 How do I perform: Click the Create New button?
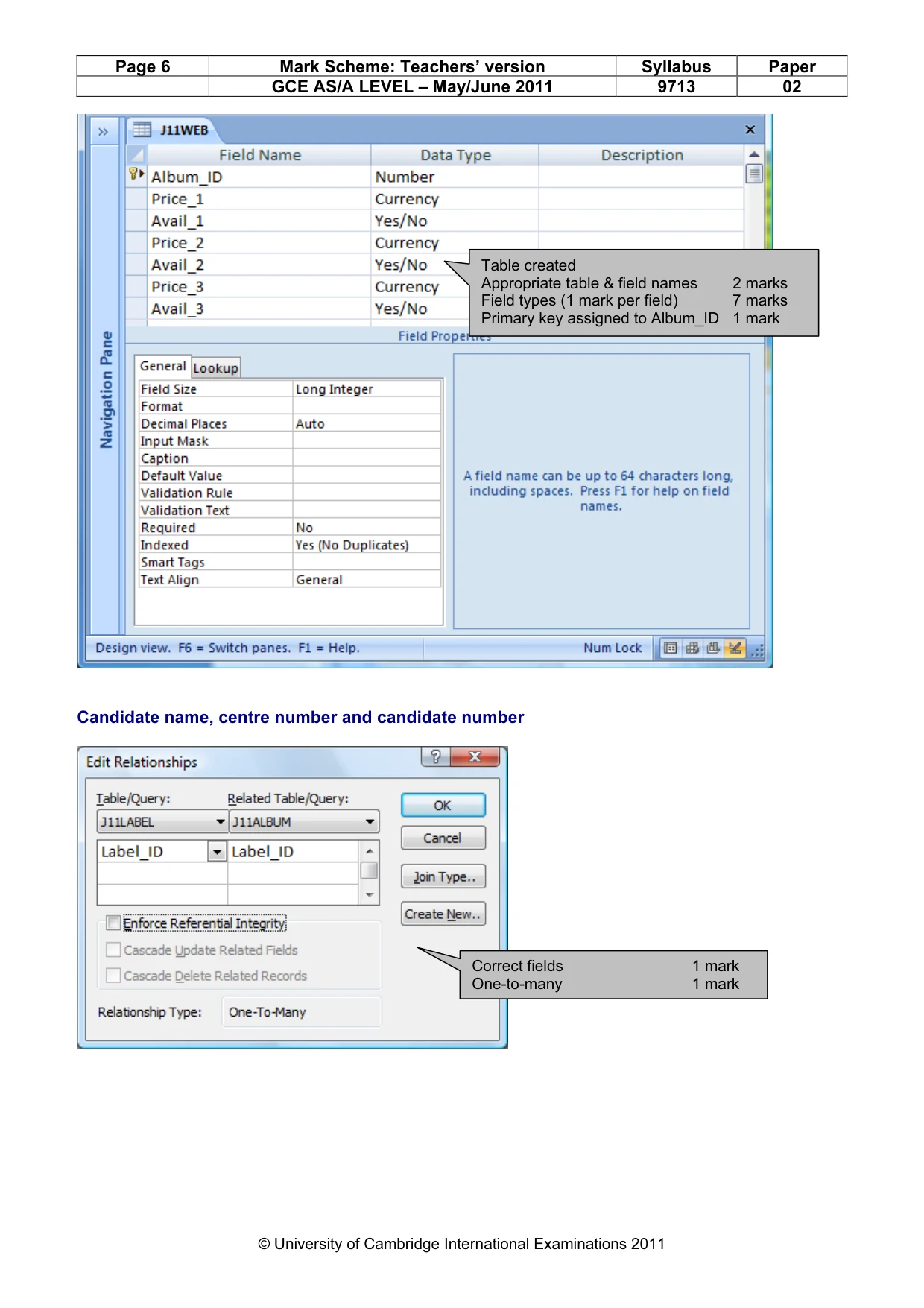(x=443, y=914)
